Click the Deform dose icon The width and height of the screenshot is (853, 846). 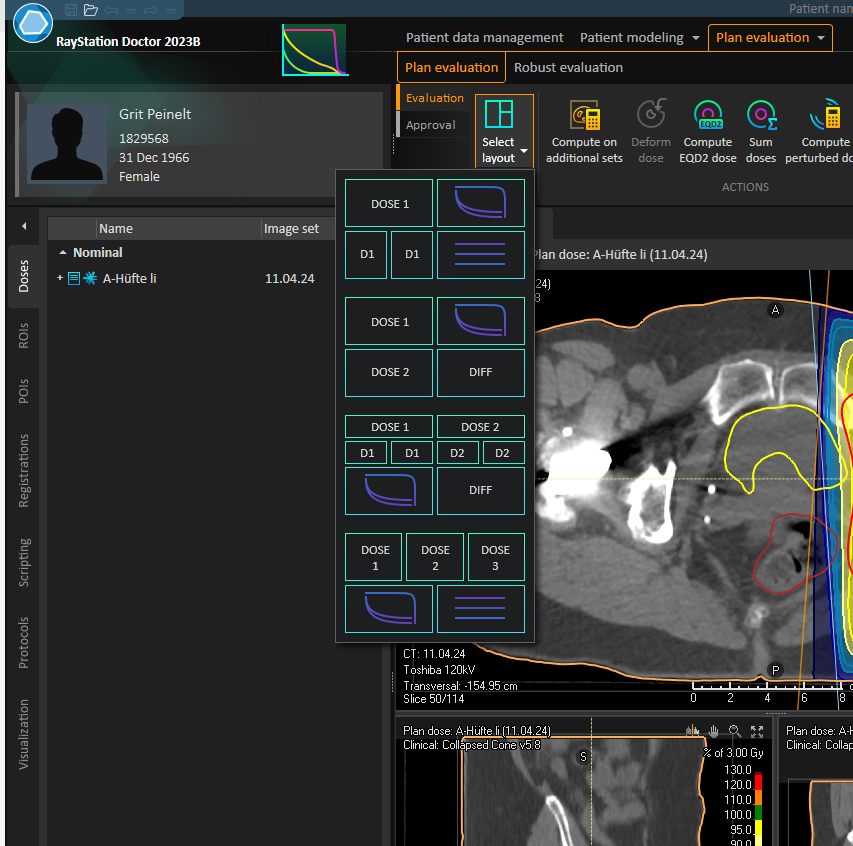point(651,114)
